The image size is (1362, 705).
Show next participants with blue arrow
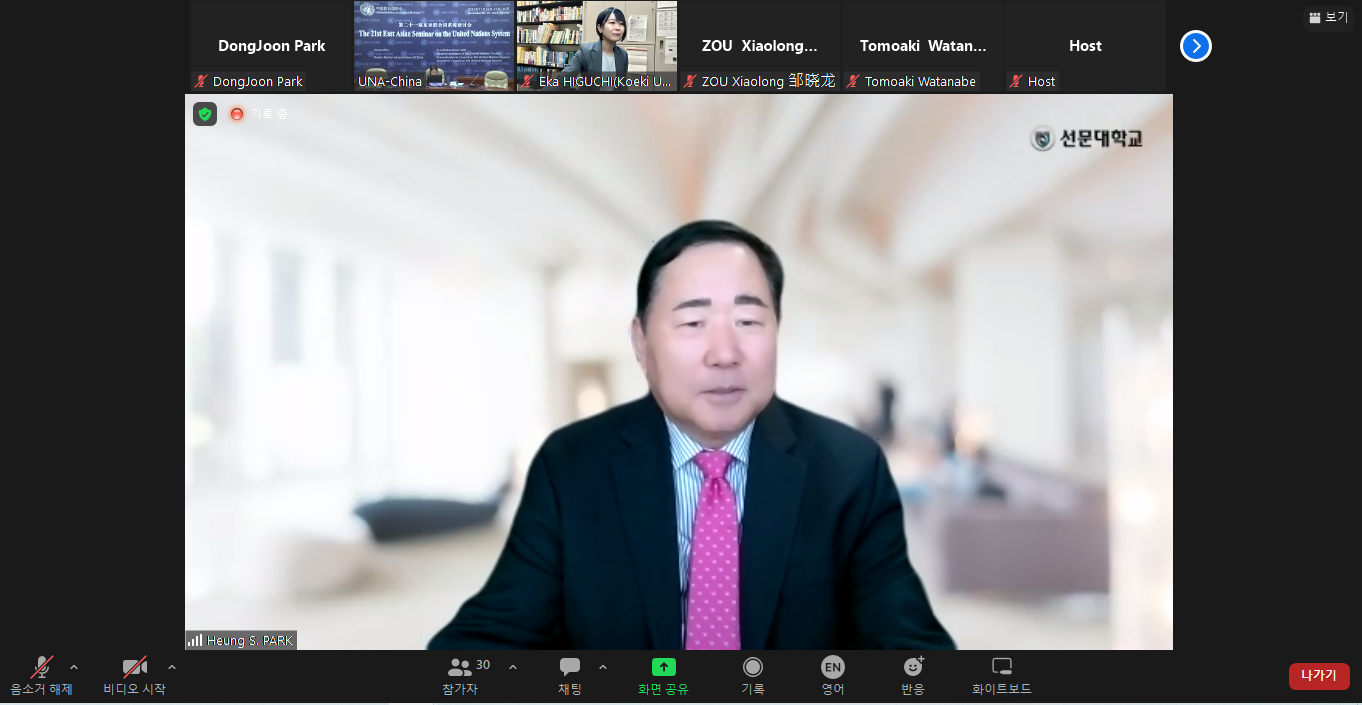click(x=1195, y=46)
